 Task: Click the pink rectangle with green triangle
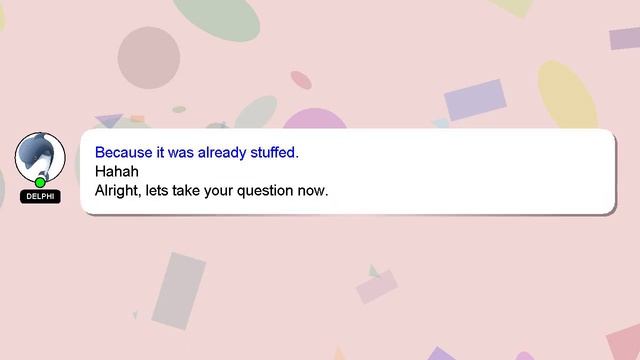click(x=377, y=286)
